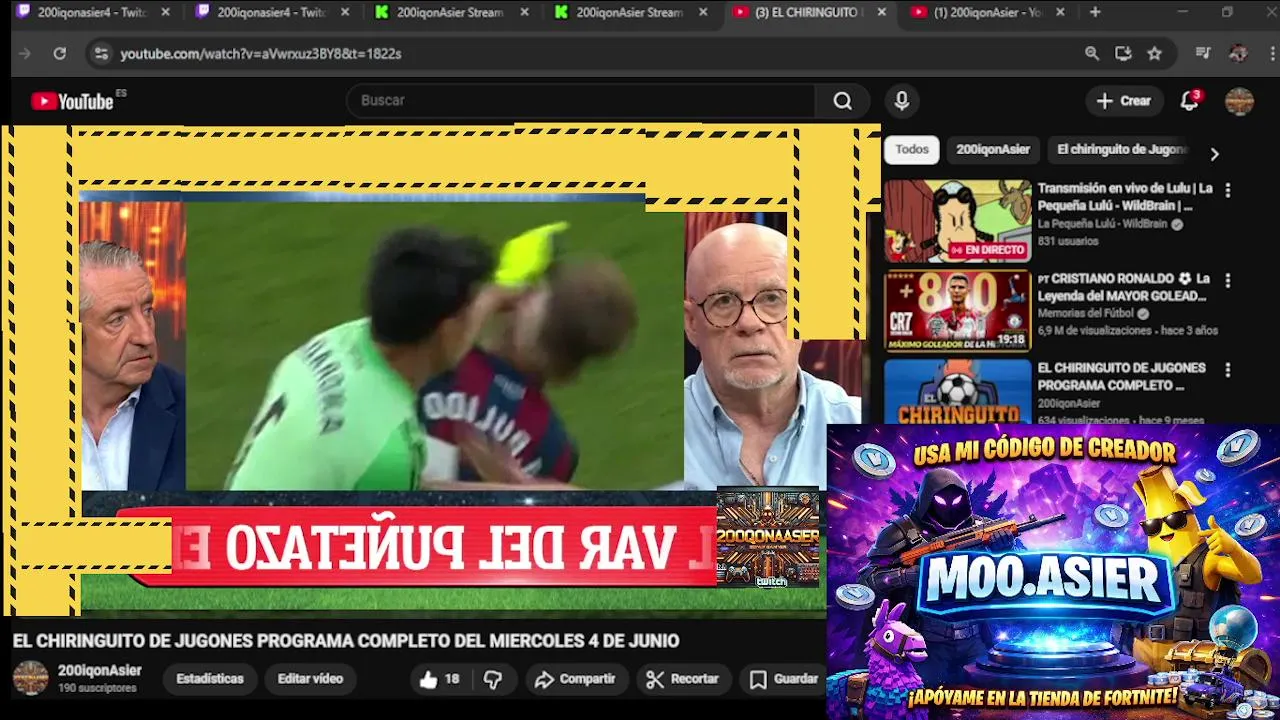This screenshot has width=1280, height=720.
Task: Open EL CHIRINGUITO DE JUGONES PROGRAMA COMPLETO suggestion
Action: [x=1121, y=376]
